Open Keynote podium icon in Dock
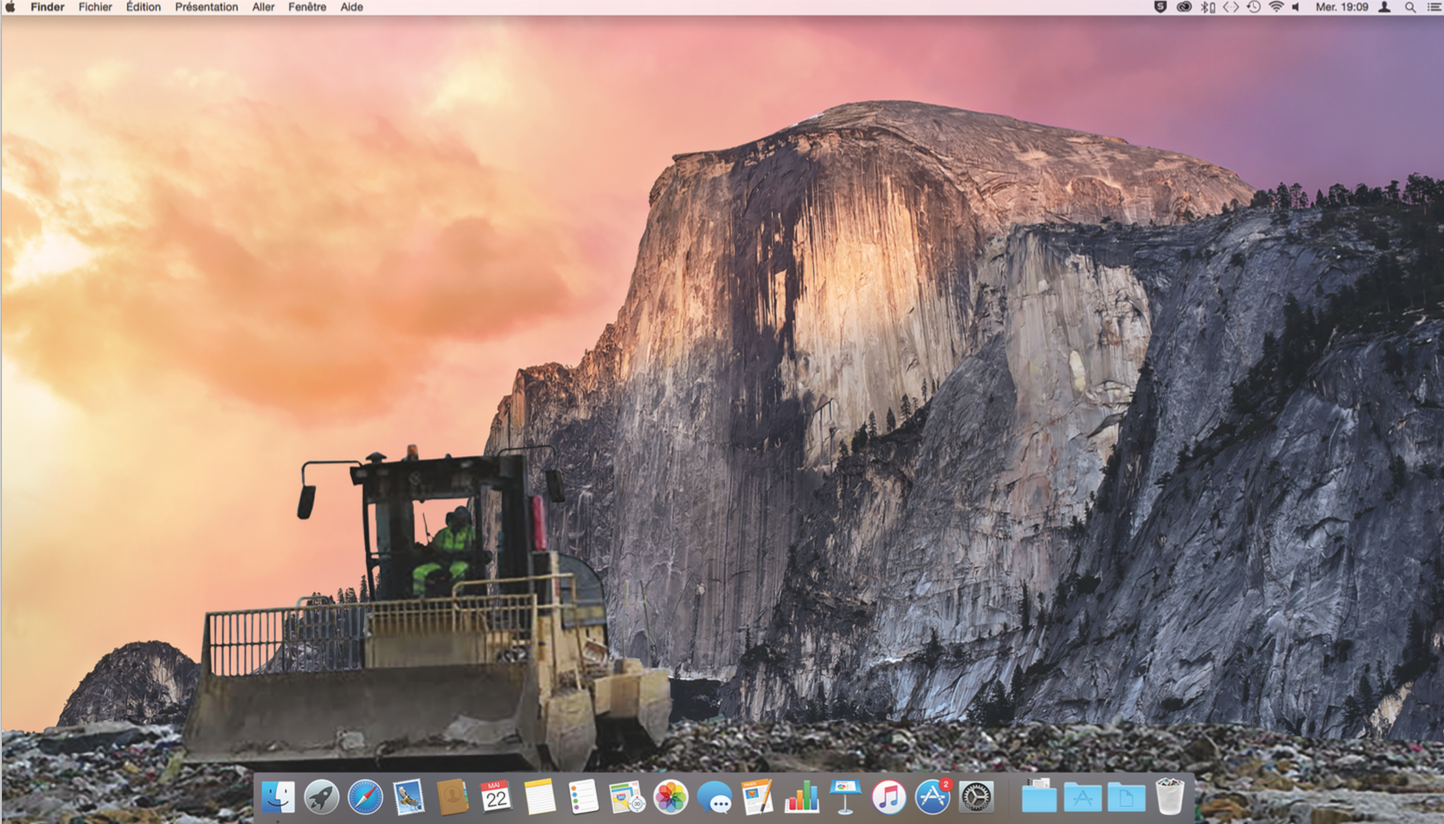 click(845, 797)
